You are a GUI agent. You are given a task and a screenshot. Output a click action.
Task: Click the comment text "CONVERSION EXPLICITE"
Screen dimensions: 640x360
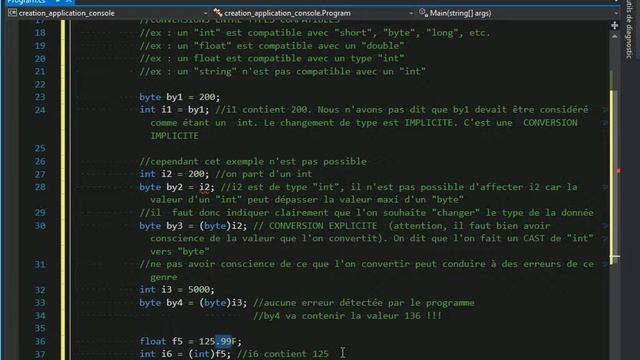(x=322, y=226)
